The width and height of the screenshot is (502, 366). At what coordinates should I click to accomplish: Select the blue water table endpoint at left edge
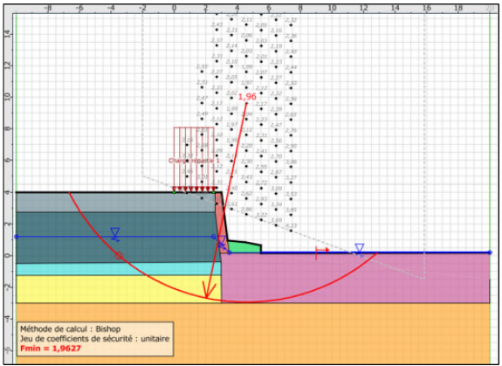coord(17,237)
